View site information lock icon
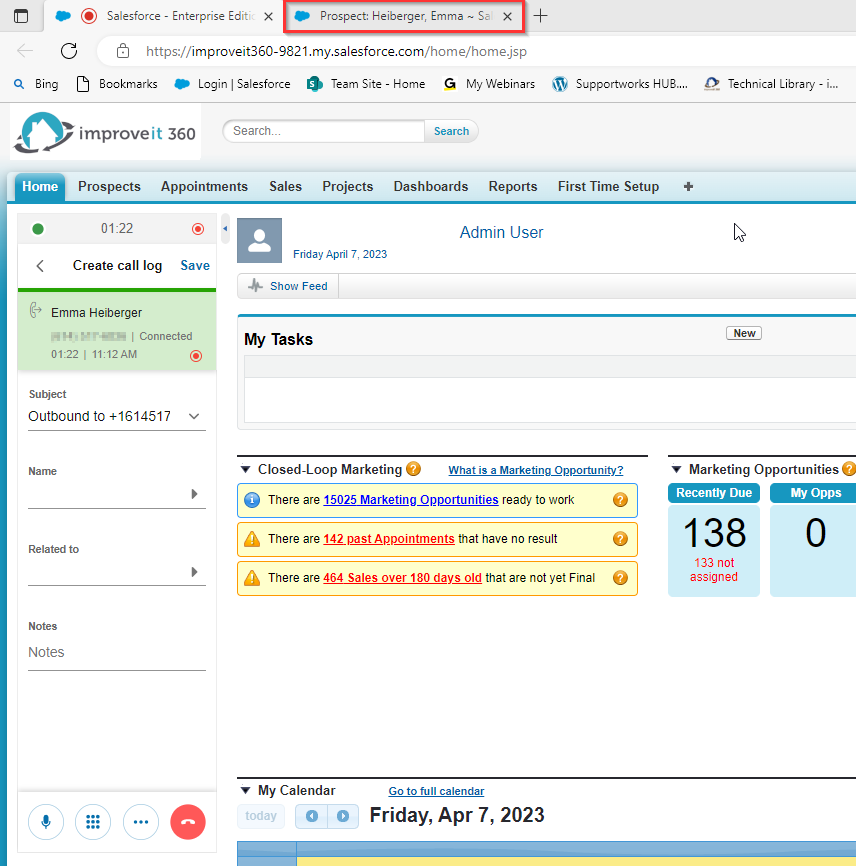Image resolution: width=856 pixels, height=866 pixels. click(x=123, y=51)
